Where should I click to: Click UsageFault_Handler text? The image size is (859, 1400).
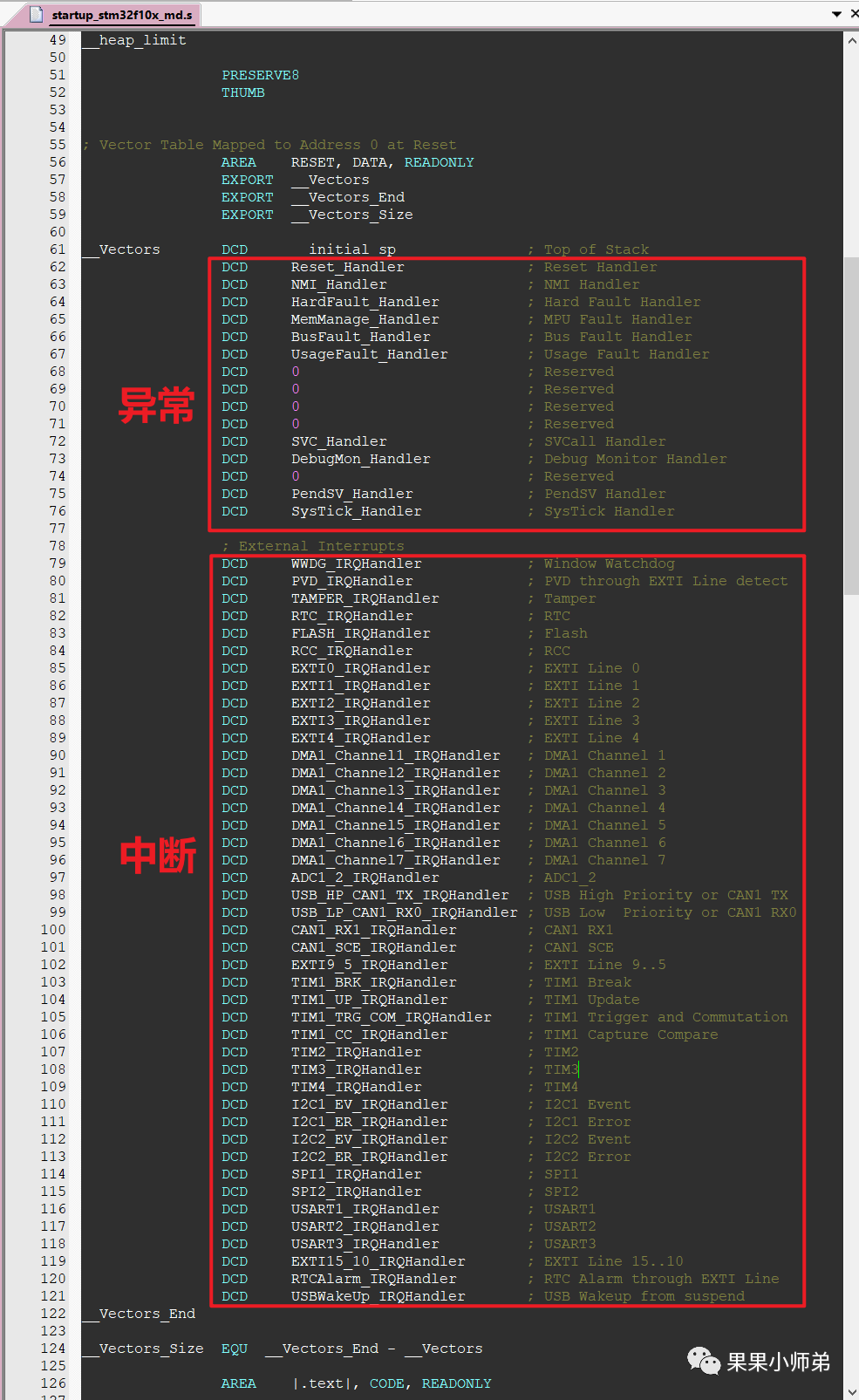coord(369,354)
